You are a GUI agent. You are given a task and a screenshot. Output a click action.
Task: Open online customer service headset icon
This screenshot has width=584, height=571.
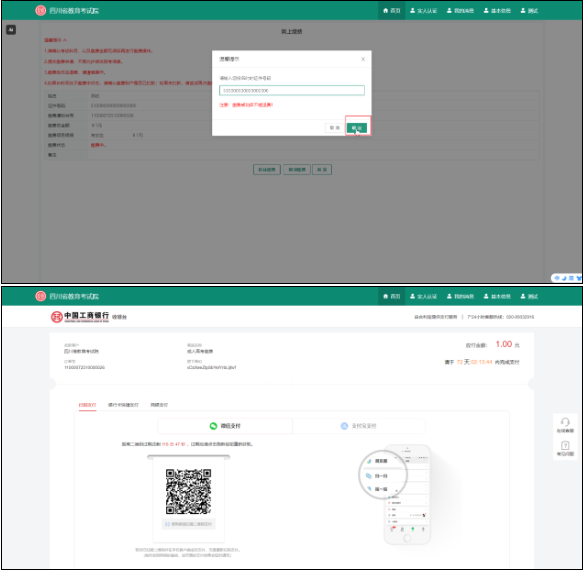click(x=565, y=425)
